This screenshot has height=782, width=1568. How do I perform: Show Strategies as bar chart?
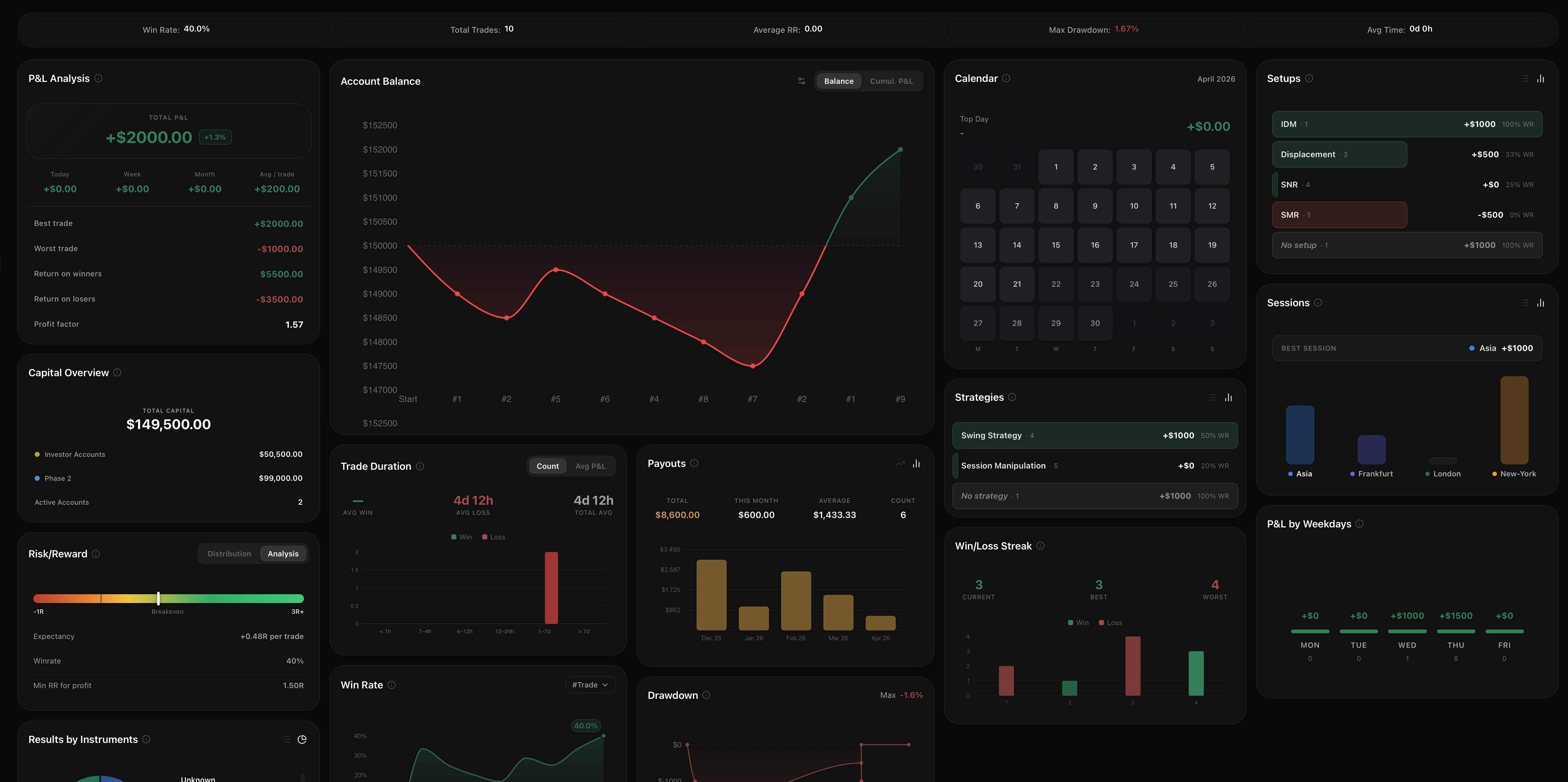[x=1228, y=397]
